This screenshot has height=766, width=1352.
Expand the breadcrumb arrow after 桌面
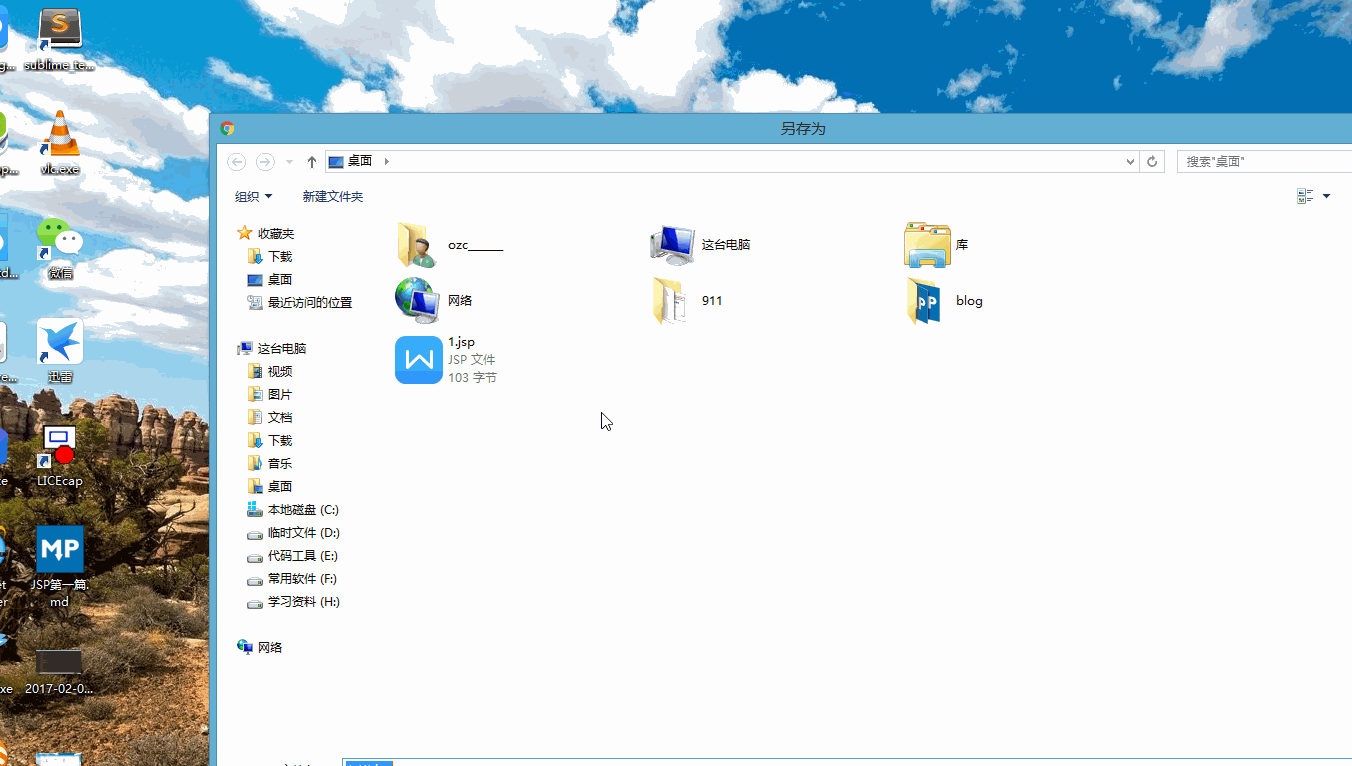(387, 161)
